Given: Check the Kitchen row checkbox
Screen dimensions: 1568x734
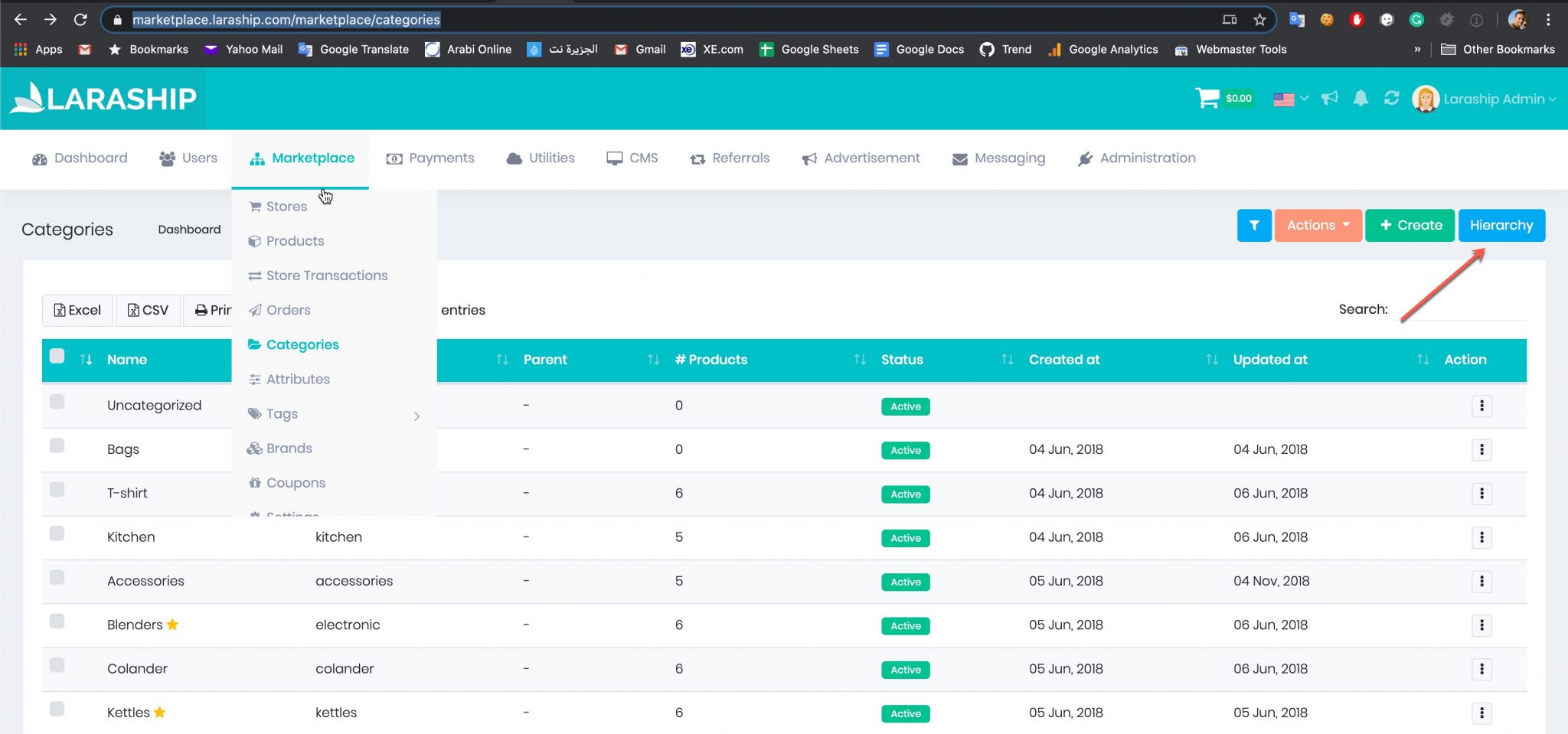Looking at the screenshot, I should [x=57, y=533].
